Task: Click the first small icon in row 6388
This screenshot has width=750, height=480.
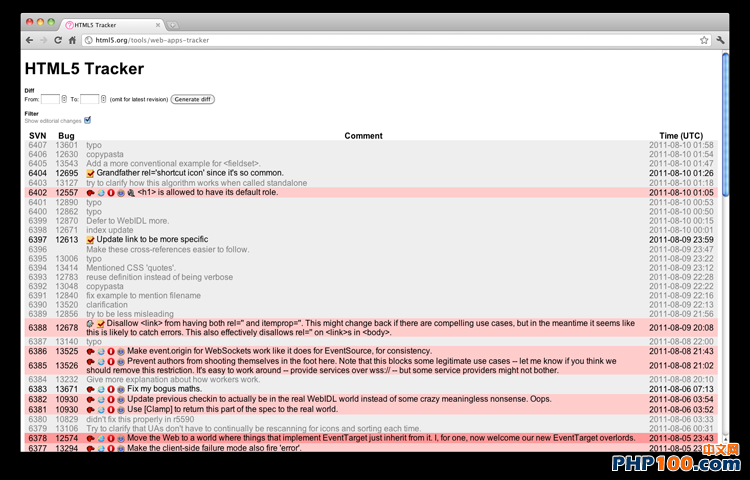Action: (x=90, y=324)
